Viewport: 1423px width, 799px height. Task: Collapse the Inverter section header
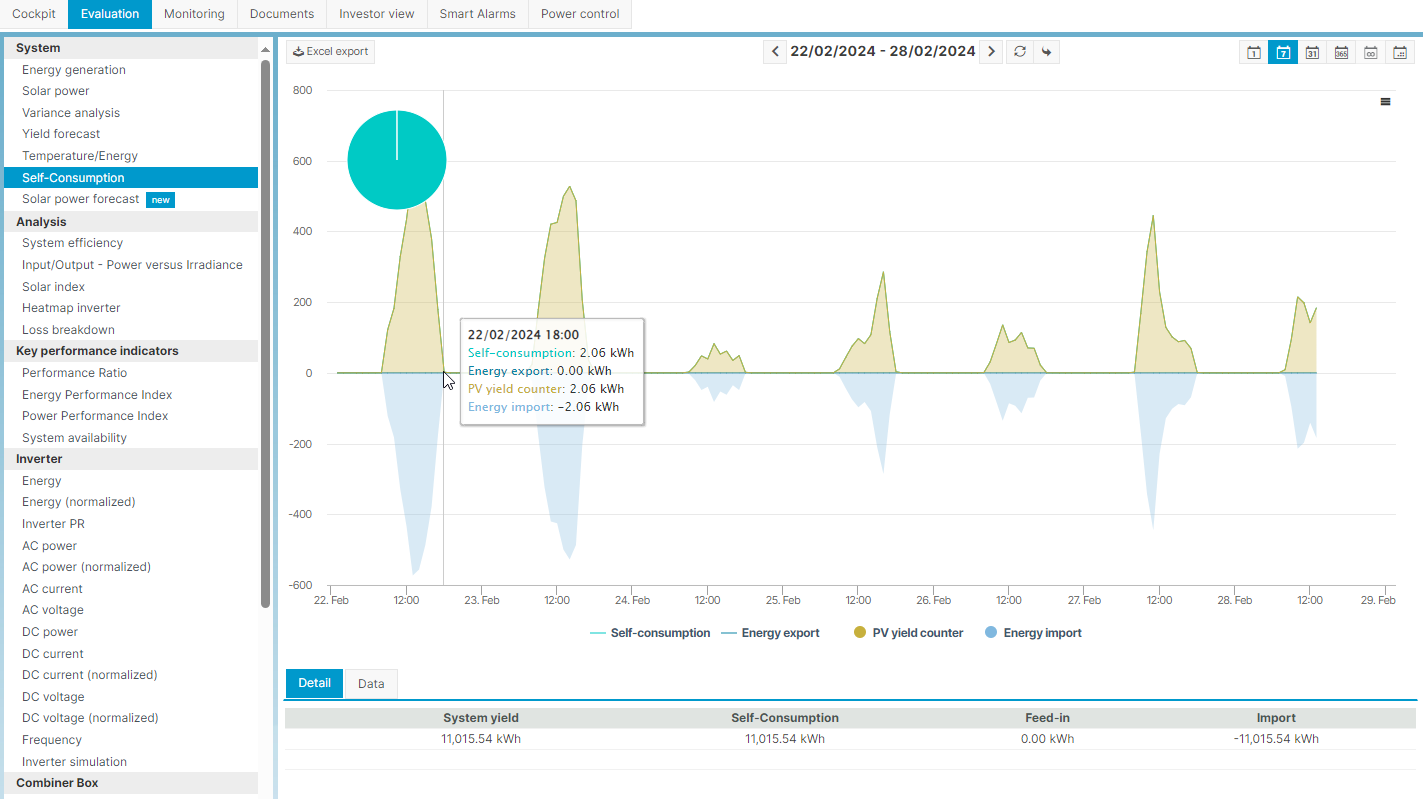tap(129, 459)
